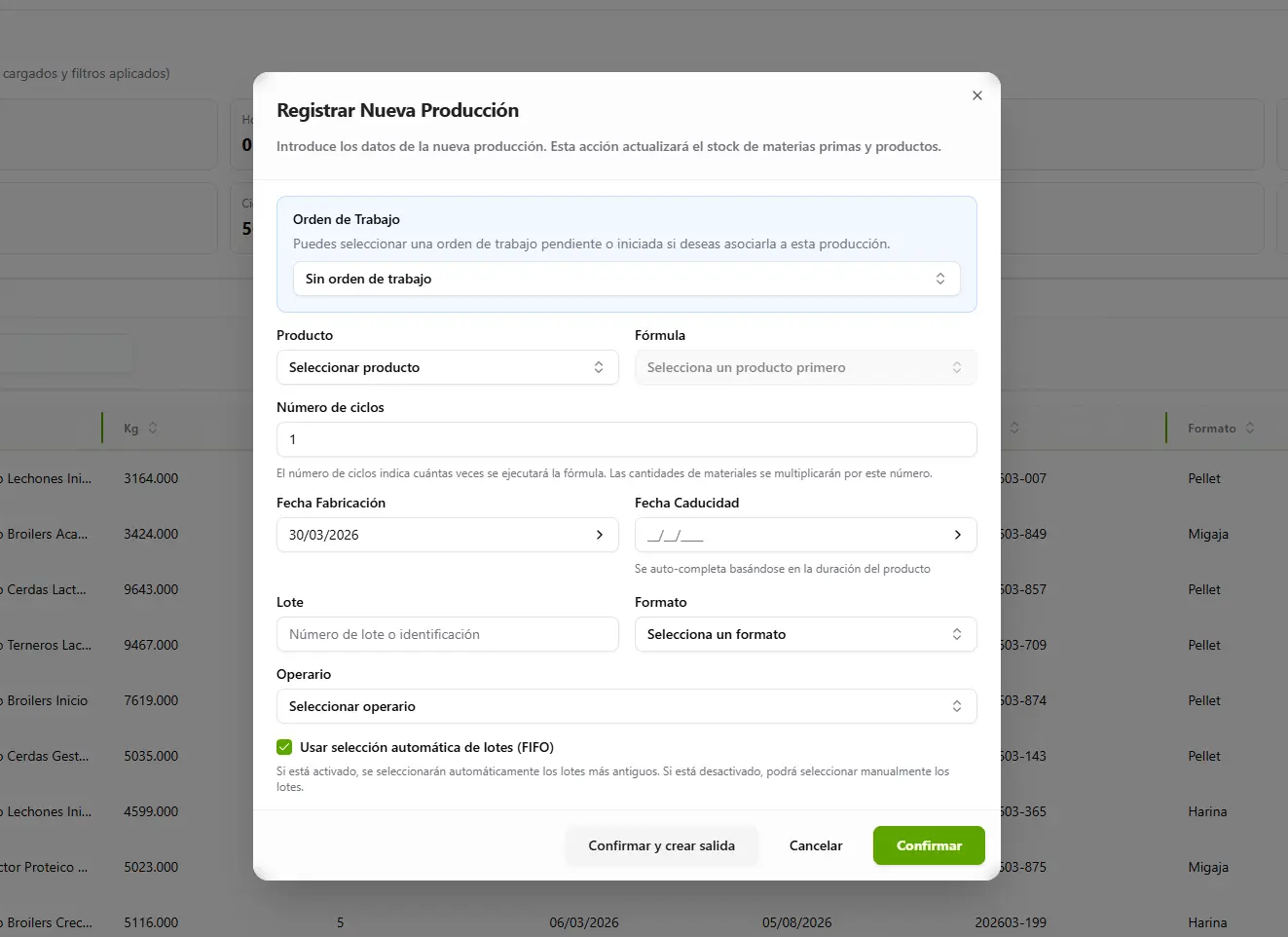The width and height of the screenshot is (1288, 937).
Task: Open Fecha Caducidad date picker arrow
Action: 958,535
